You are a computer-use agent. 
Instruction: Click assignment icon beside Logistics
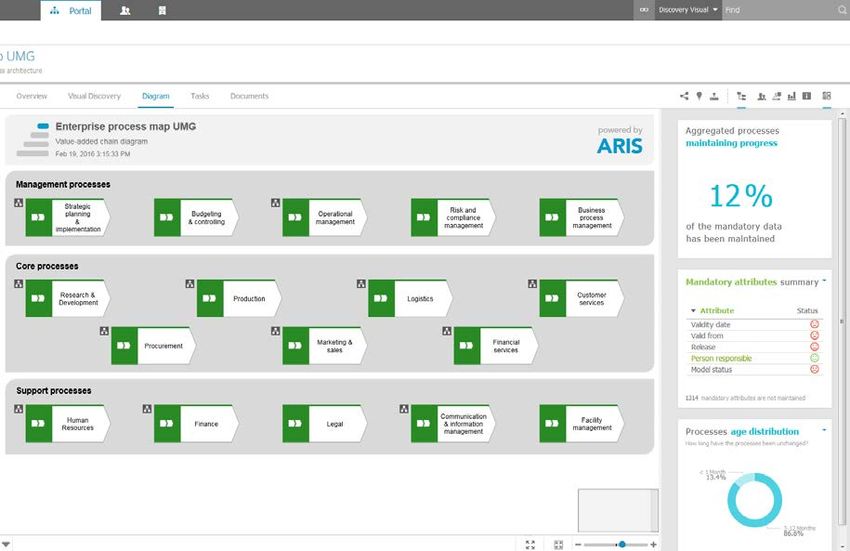pos(361,284)
